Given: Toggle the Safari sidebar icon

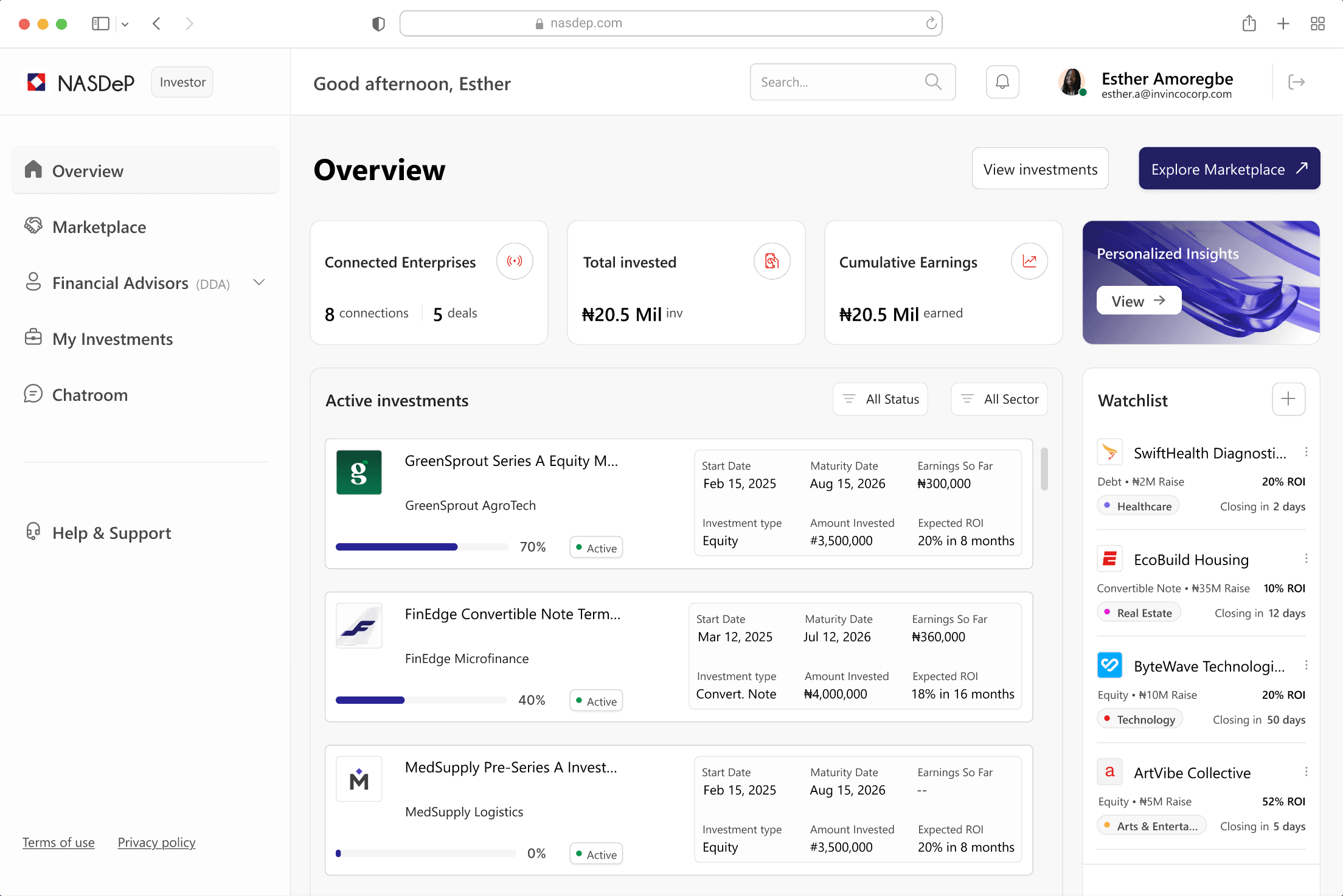Looking at the screenshot, I should pos(100,24).
